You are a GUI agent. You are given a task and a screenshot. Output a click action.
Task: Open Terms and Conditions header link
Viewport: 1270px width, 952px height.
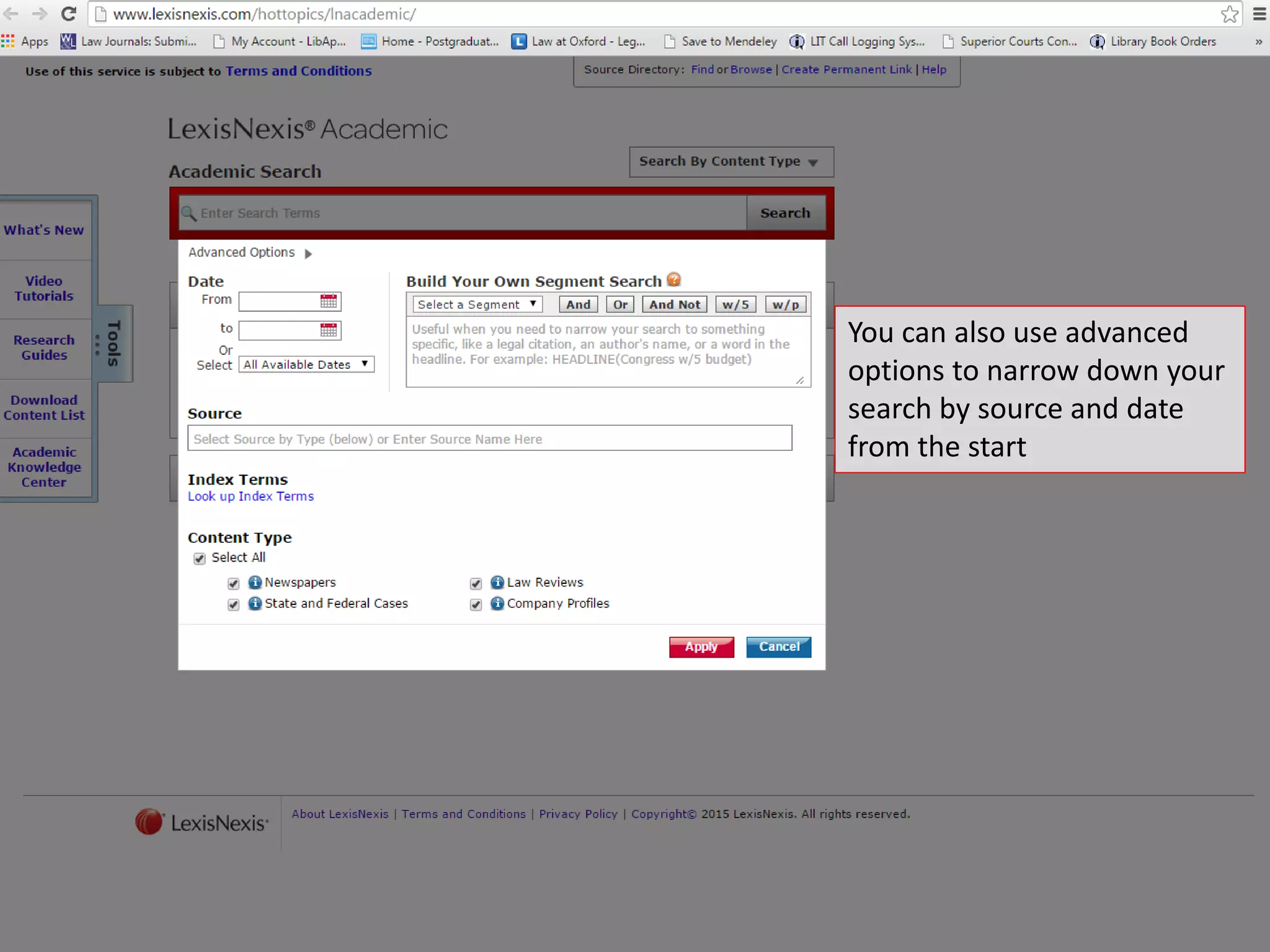298,71
